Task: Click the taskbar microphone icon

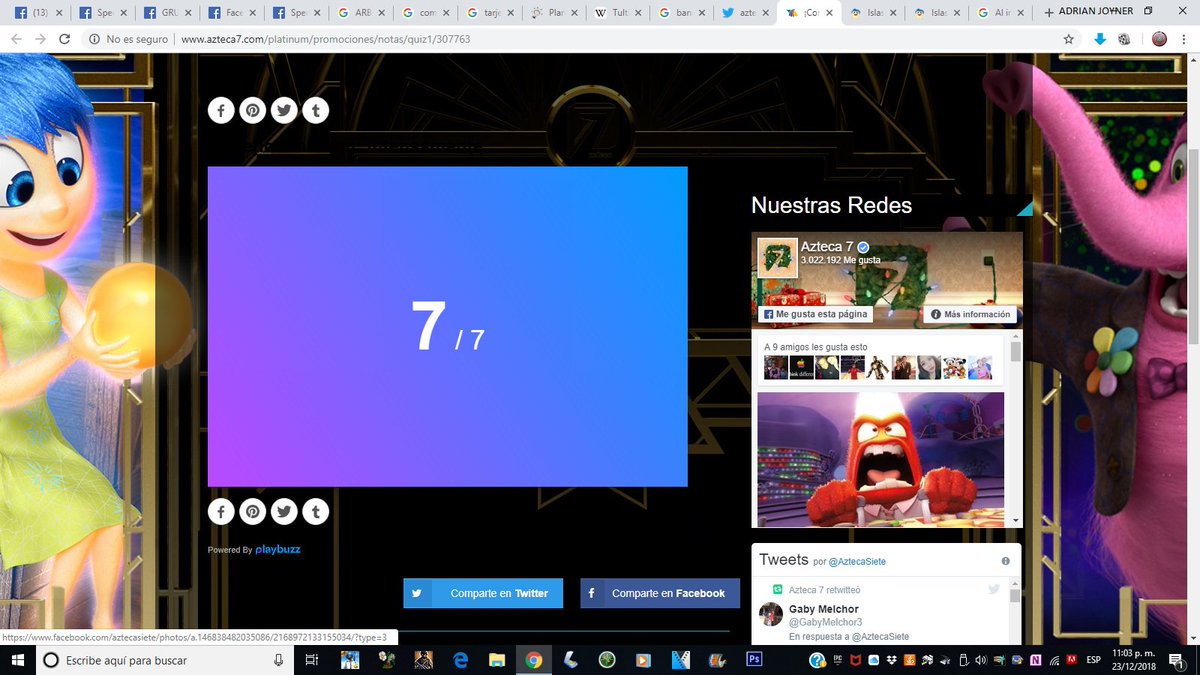Action: point(278,660)
